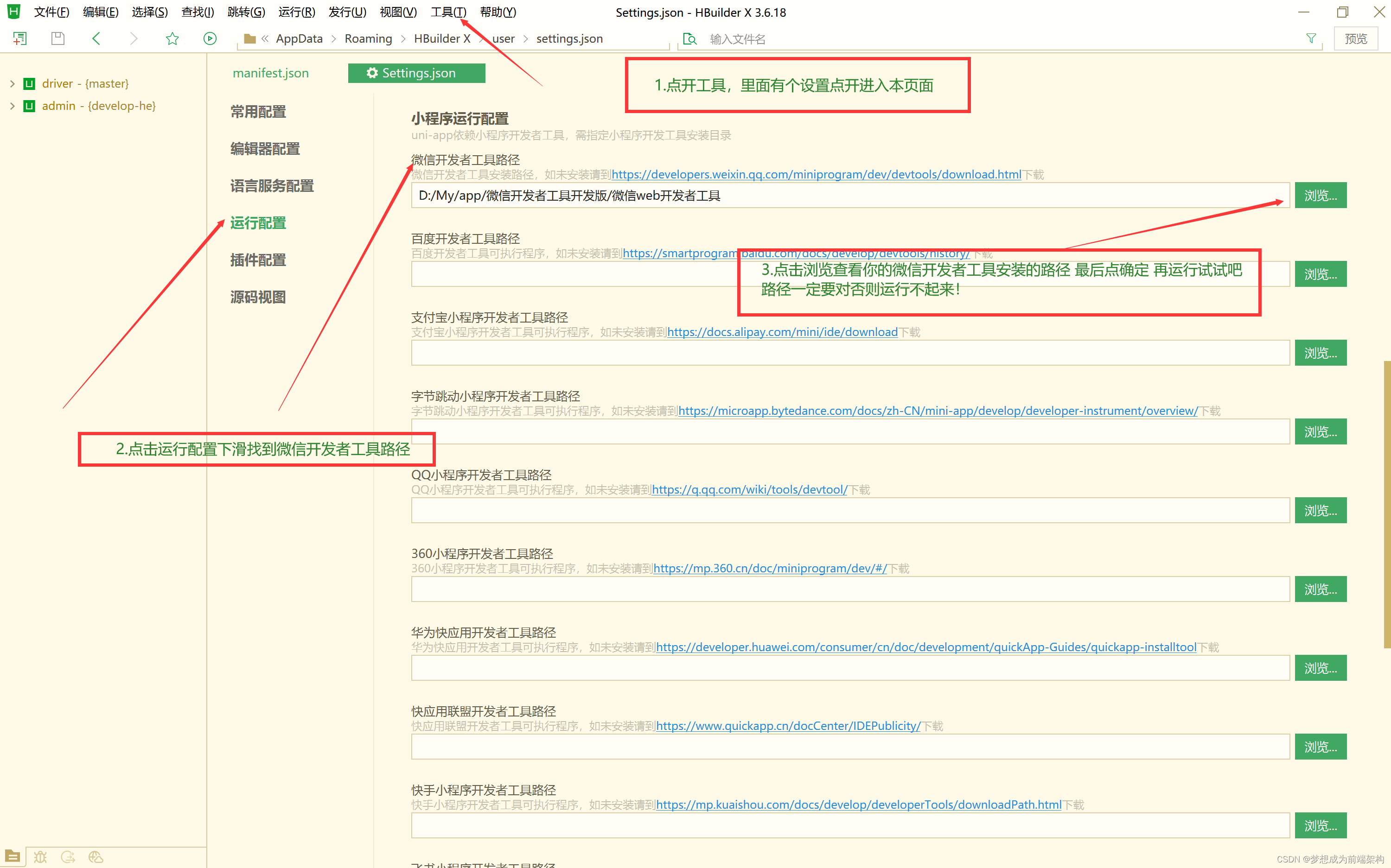
Task: Click the 支付宝小程序开发者工具路径 input field
Action: (x=850, y=353)
